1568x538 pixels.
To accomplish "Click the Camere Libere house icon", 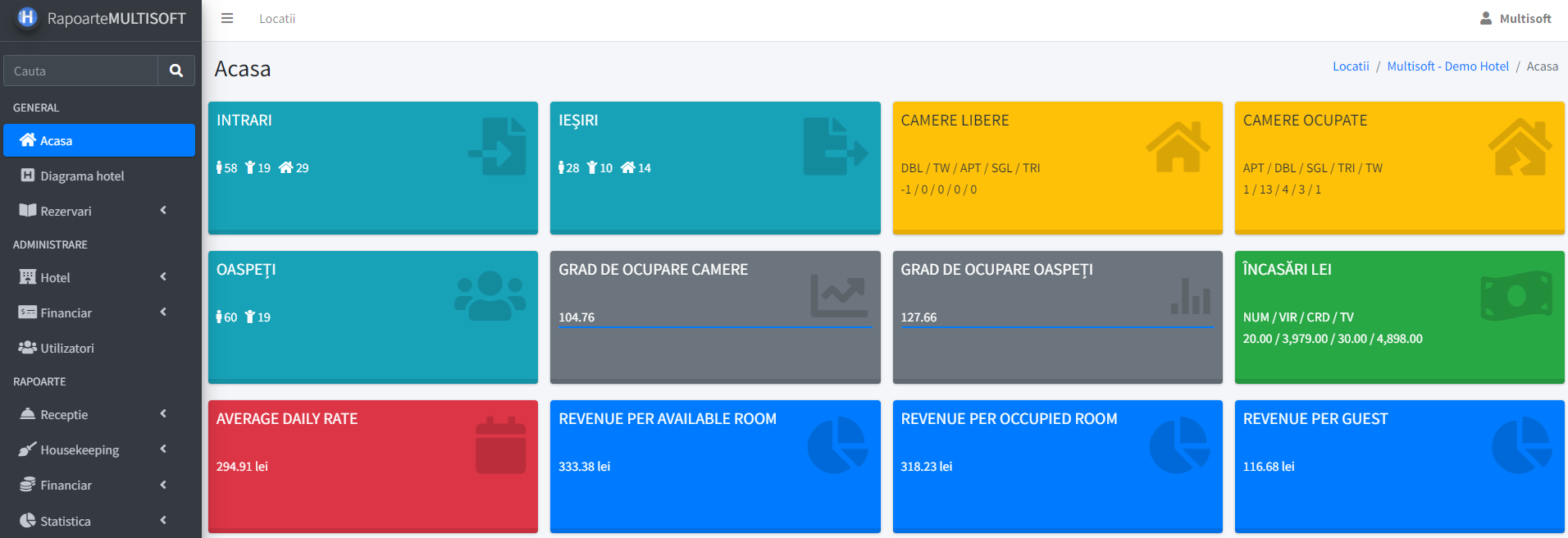I will pyautogui.click(x=1177, y=146).
